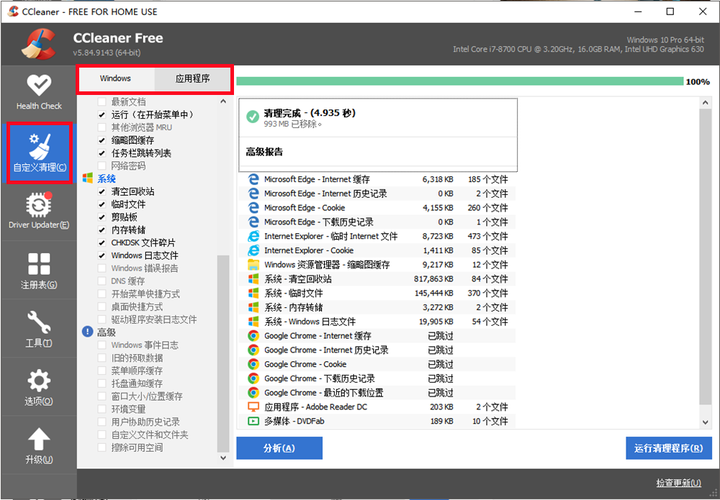Uncheck the 任务栏跳转列表 checkbox

pyautogui.click(x=102, y=153)
